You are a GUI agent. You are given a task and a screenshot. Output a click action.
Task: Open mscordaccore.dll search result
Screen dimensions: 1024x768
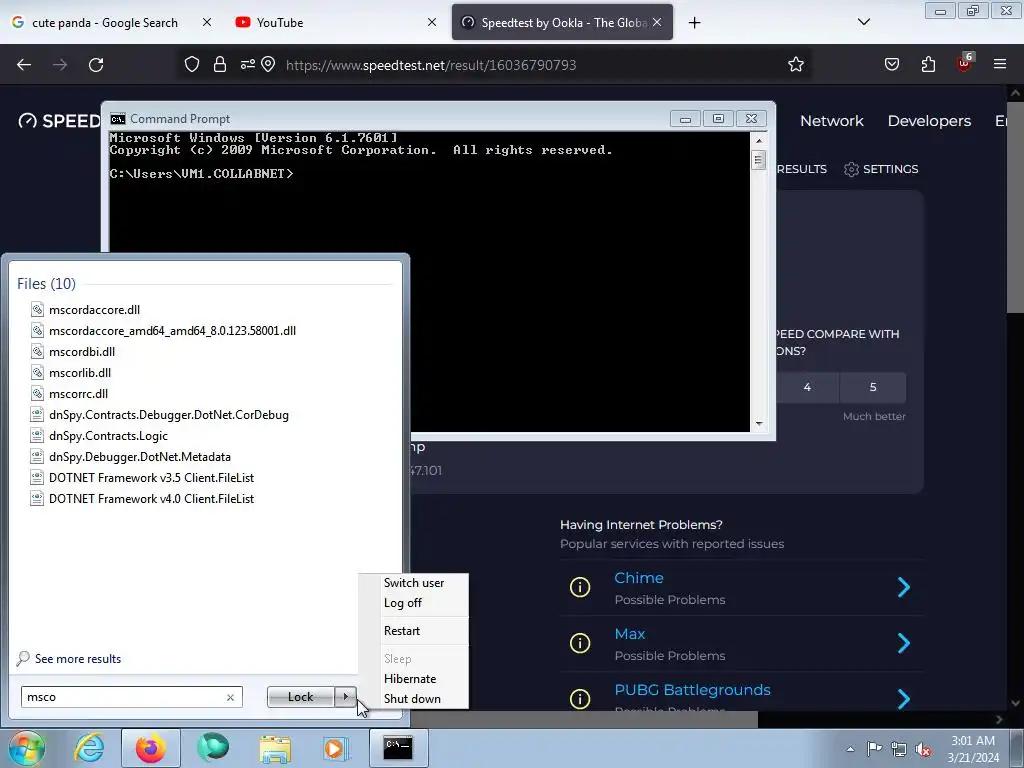point(94,310)
